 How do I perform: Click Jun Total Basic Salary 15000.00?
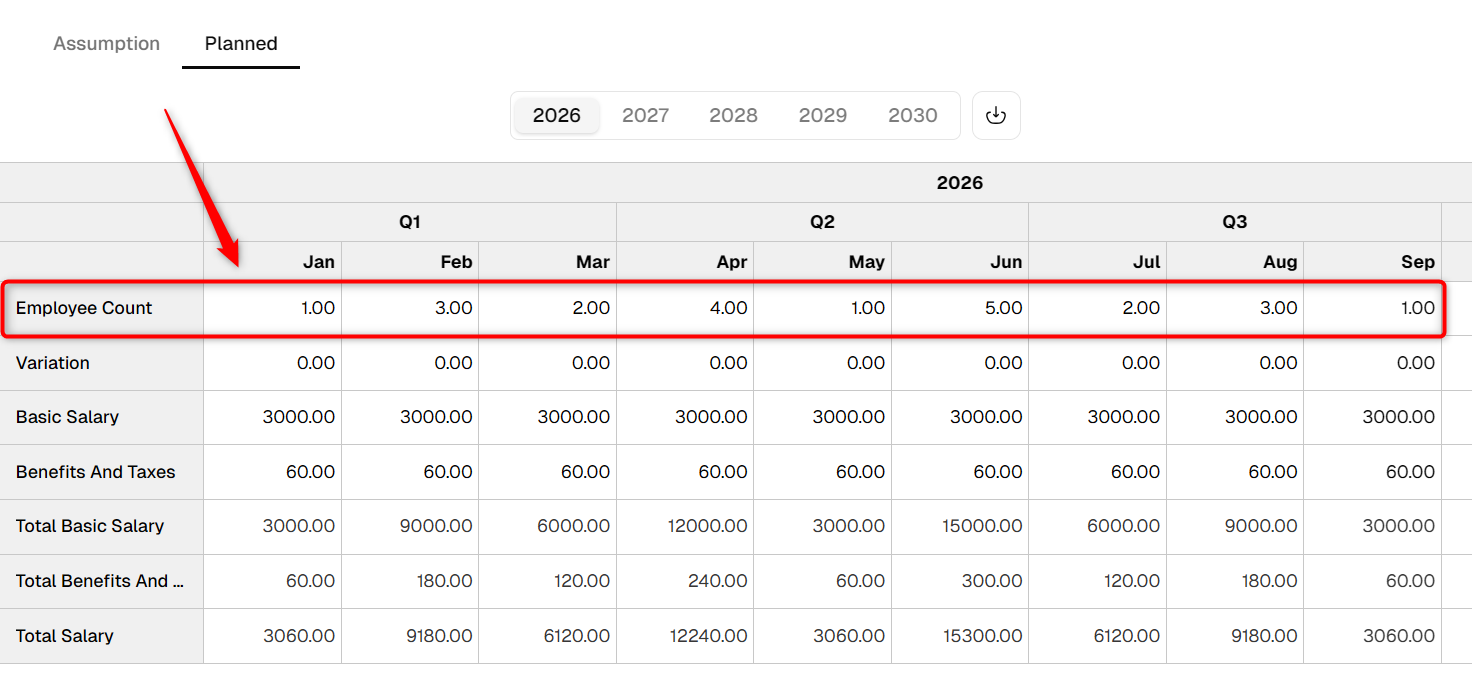click(982, 526)
